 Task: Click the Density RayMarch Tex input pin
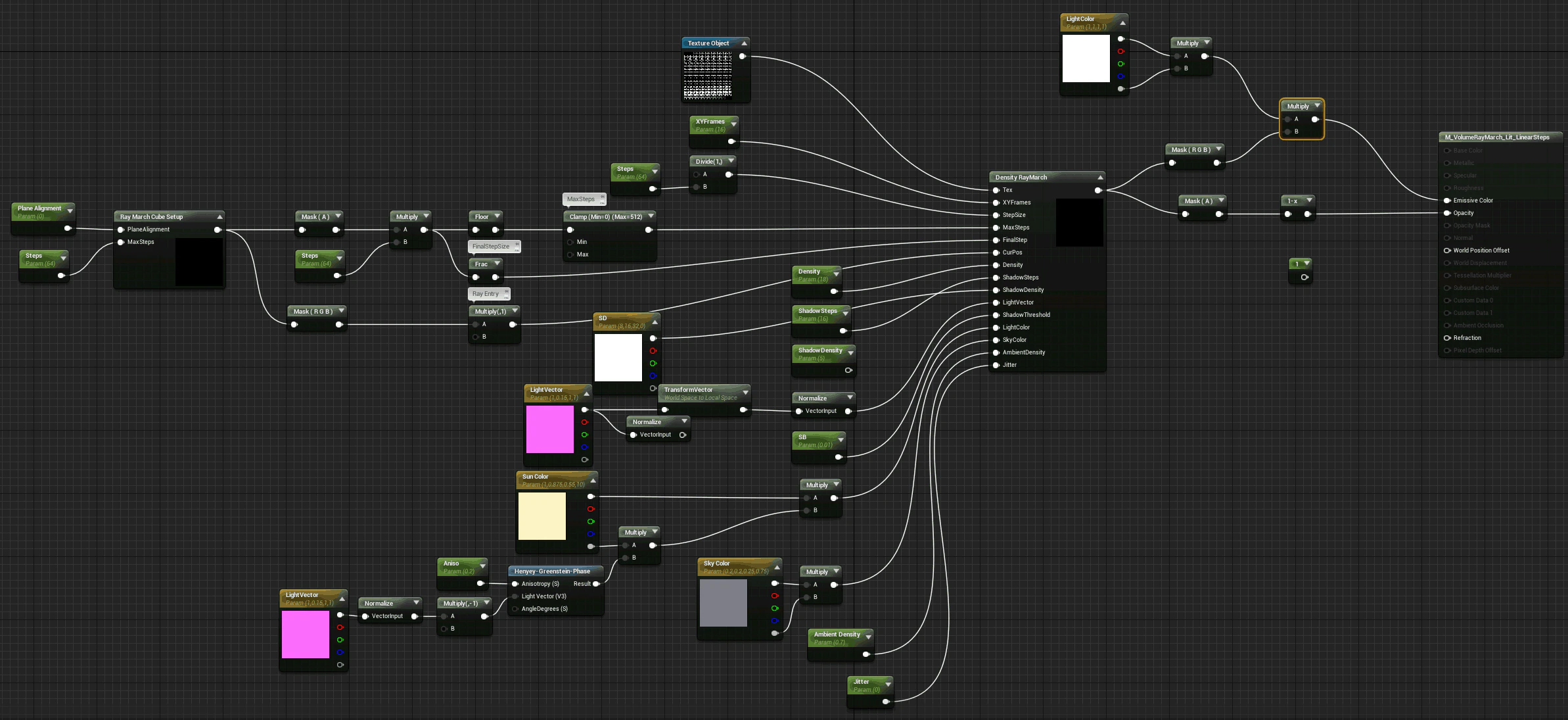point(996,190)
